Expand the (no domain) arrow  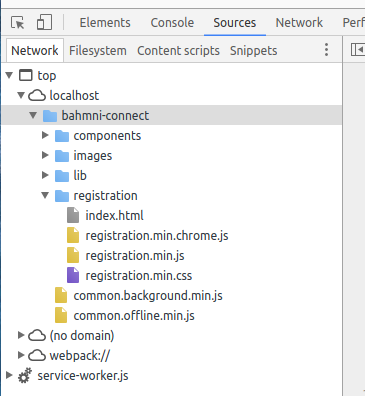pyautogui.click(x=21, y=335)
